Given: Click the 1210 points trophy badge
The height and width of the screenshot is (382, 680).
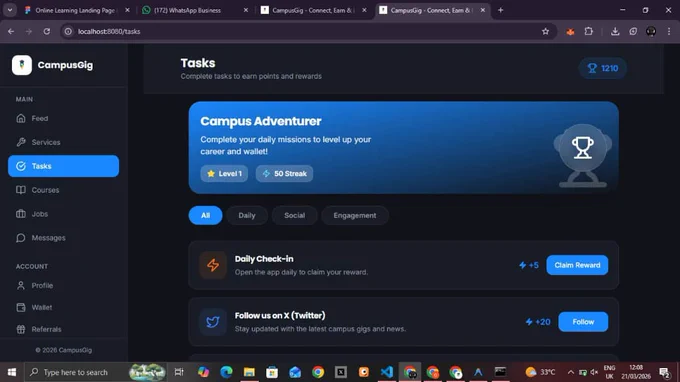Looking at the screenshot, I should point(603,68).
